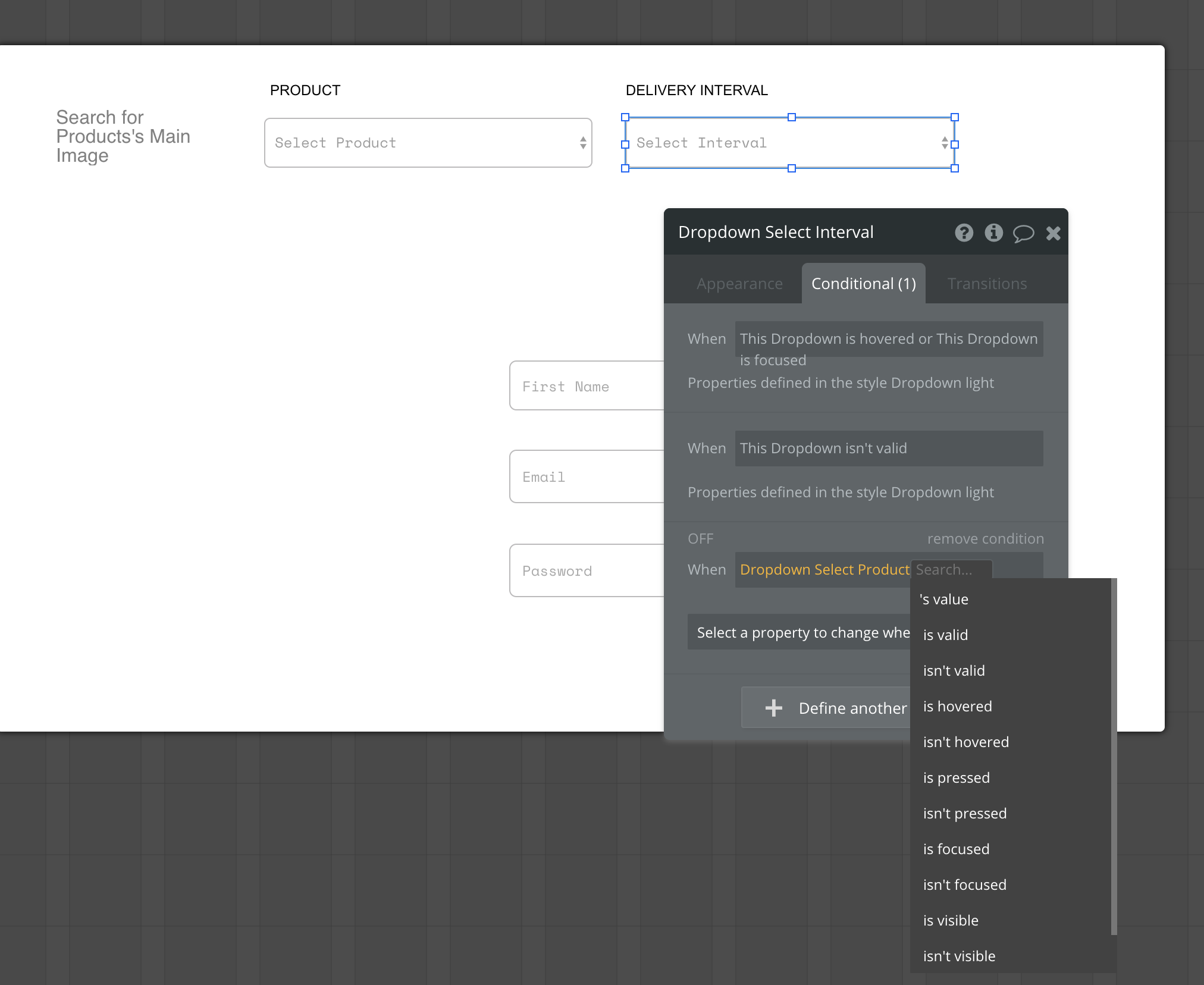The width and height of the screenshot is (1204, 985).
Task: Select the isn't valid option
Action: (x=954, y=671)
